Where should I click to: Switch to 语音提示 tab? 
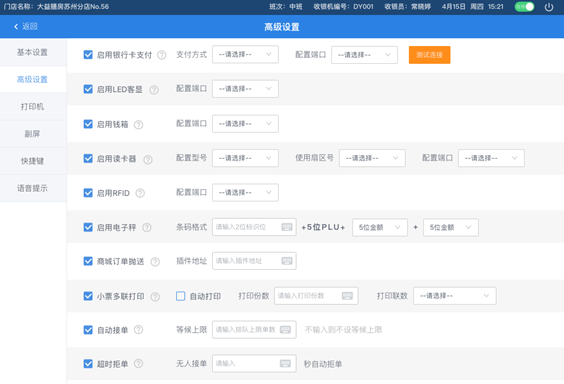tap(33, 188)
